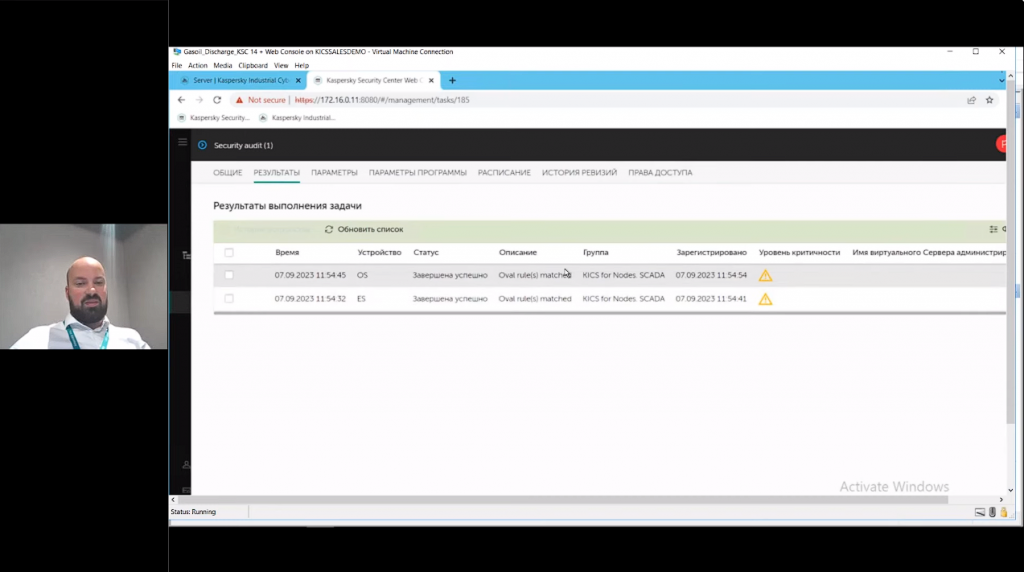Click the ES device cell
The width and height of the screenshot is (1024, 572).
click(x=361, y=298)
